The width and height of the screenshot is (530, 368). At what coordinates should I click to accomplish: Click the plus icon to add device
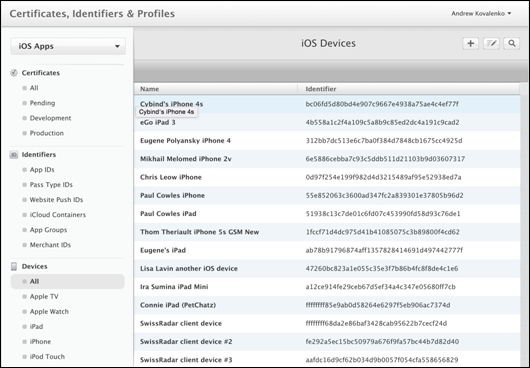click(x=471, y=44)
